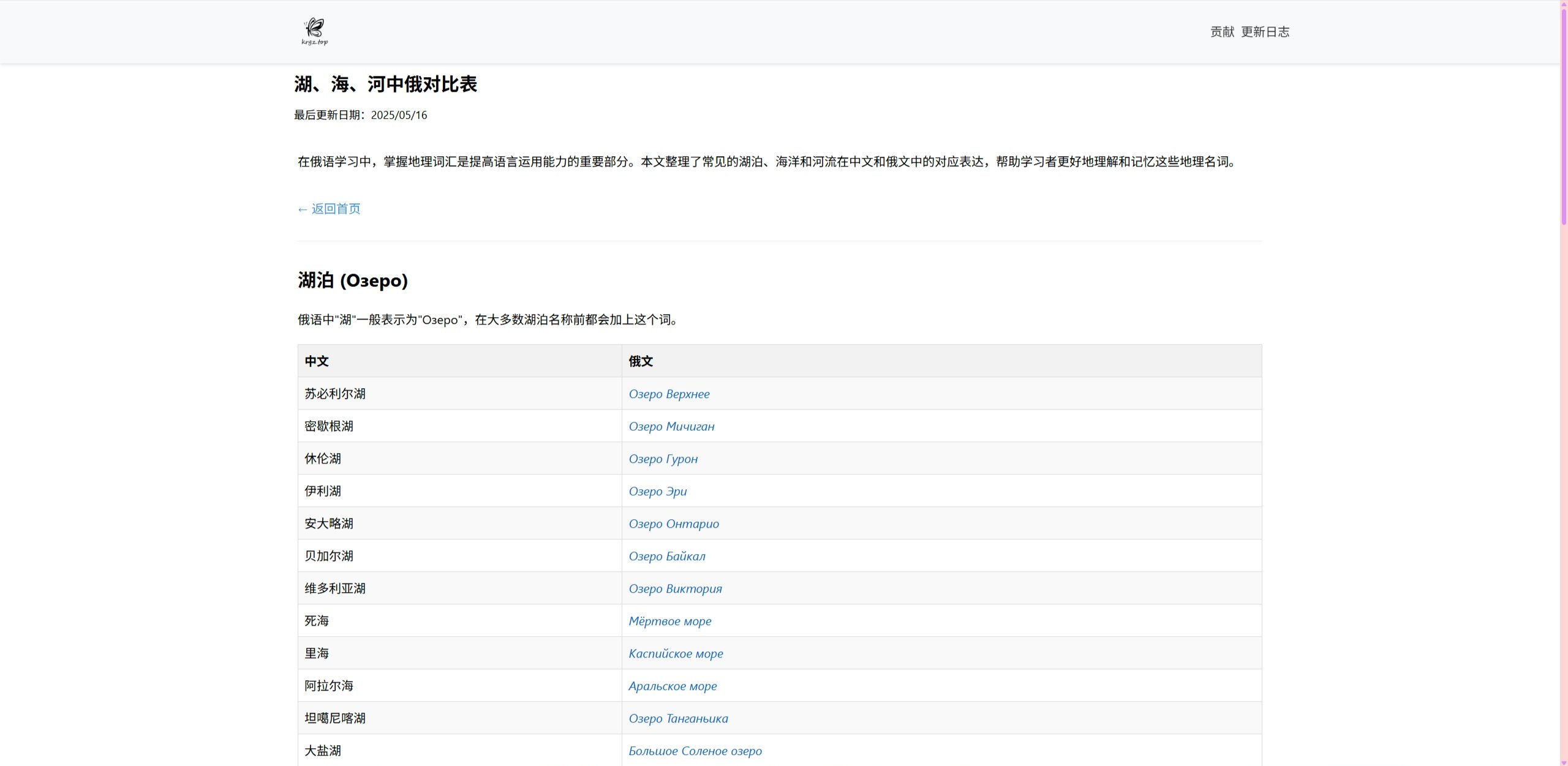Screen dimensions: 1568x766
Task: Select the Аральское море link
Action: click(673, 686)
